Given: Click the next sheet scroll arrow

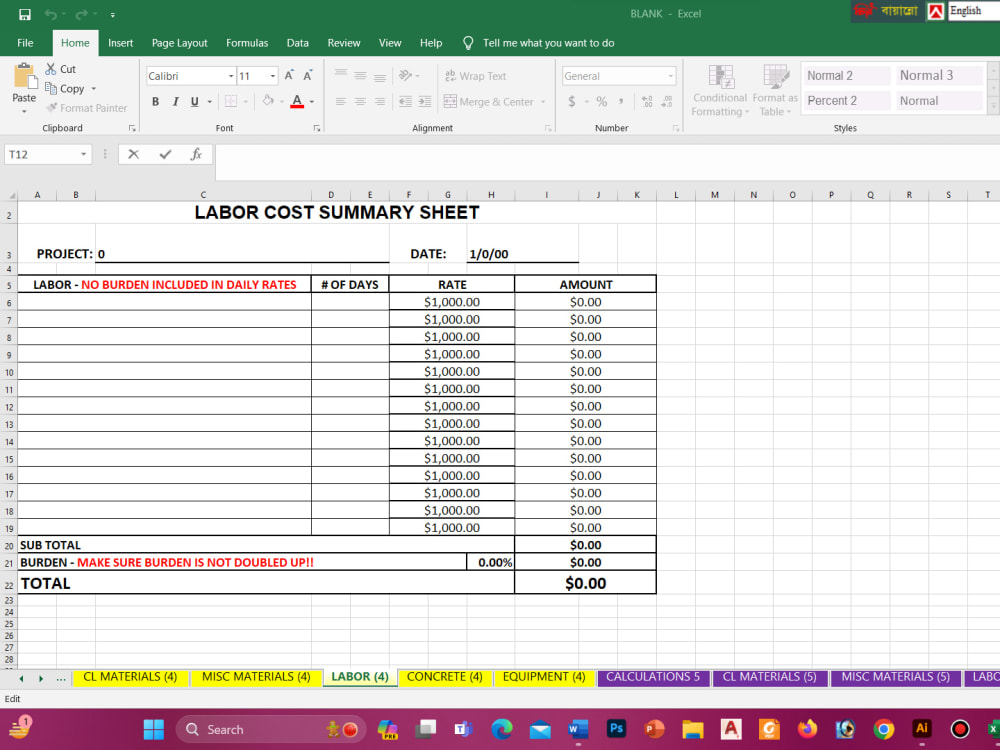Looking at the screenshot, I should click(x=41, y=679).
